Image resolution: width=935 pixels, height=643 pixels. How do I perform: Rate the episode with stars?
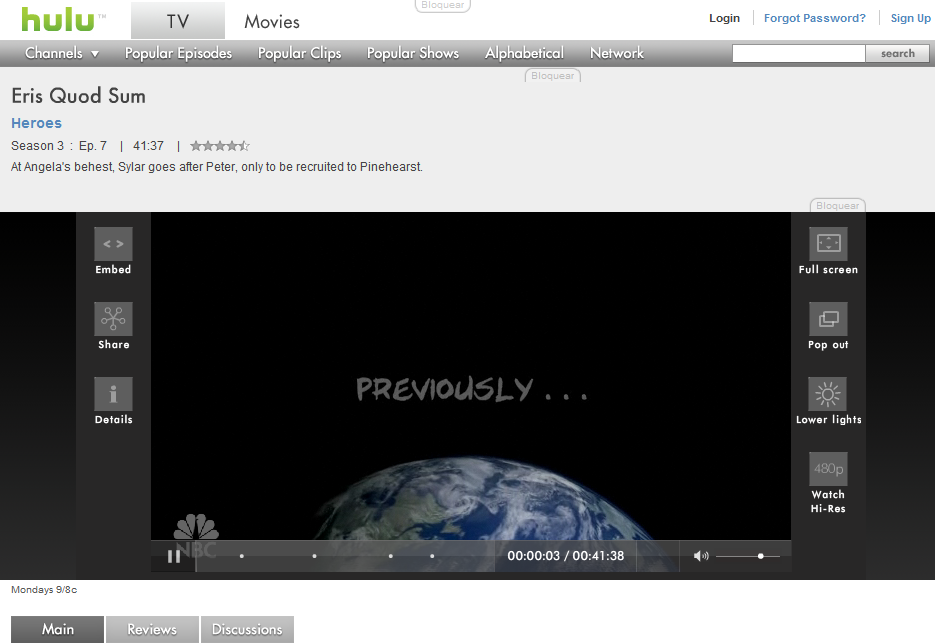tap(219, 146)
